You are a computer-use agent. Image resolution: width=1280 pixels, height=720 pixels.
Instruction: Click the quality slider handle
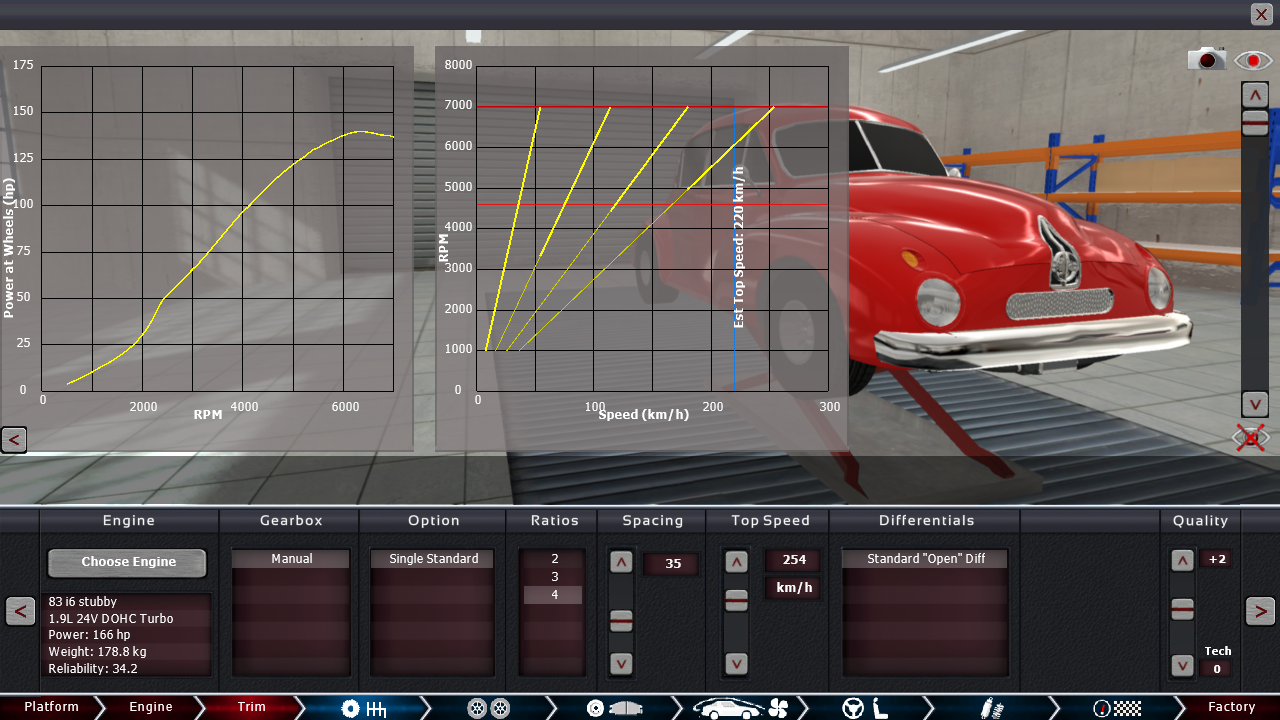[1183, 610]
